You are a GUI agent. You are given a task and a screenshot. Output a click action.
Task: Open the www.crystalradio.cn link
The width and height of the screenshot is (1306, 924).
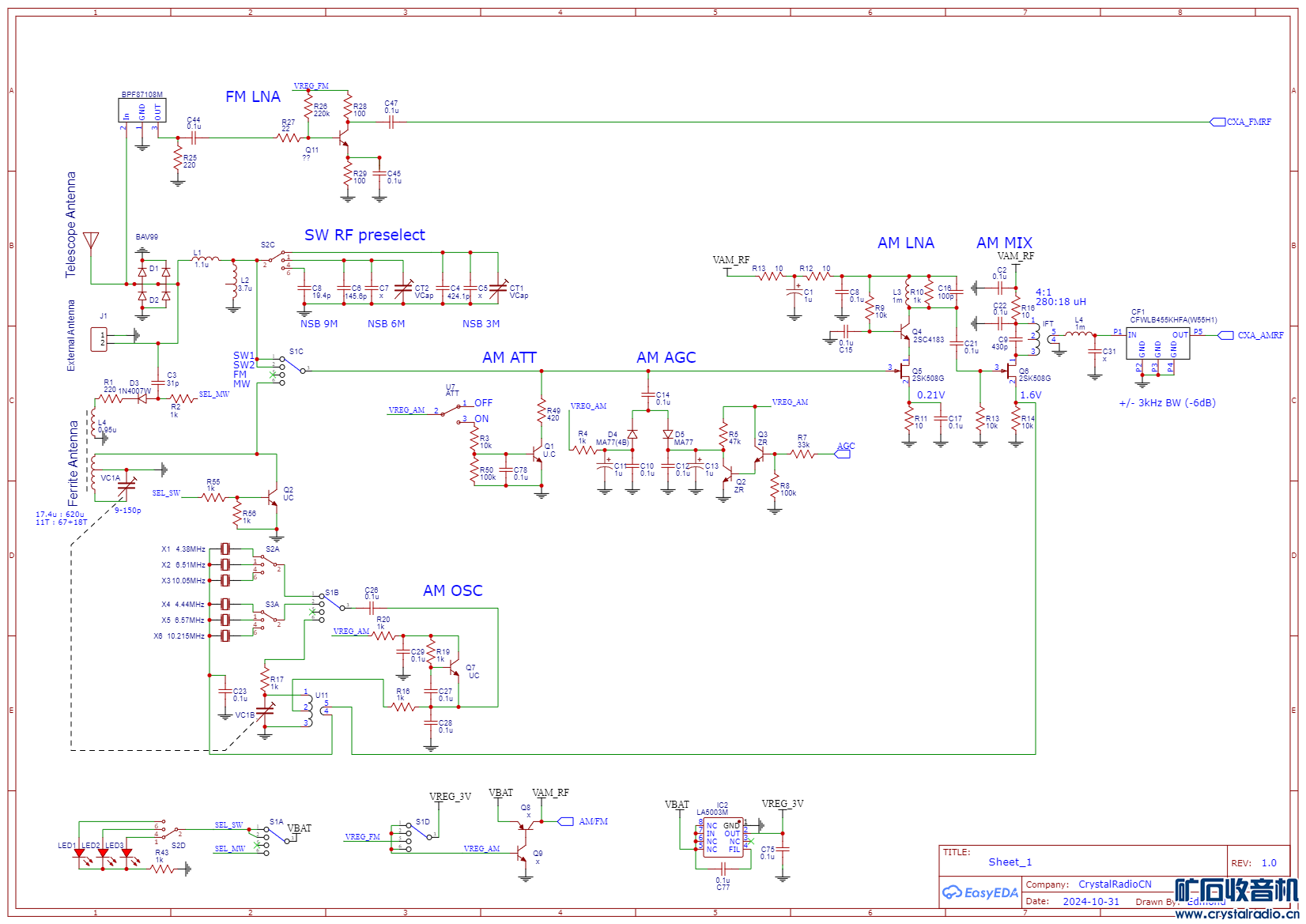click(x=1236, y=914)
